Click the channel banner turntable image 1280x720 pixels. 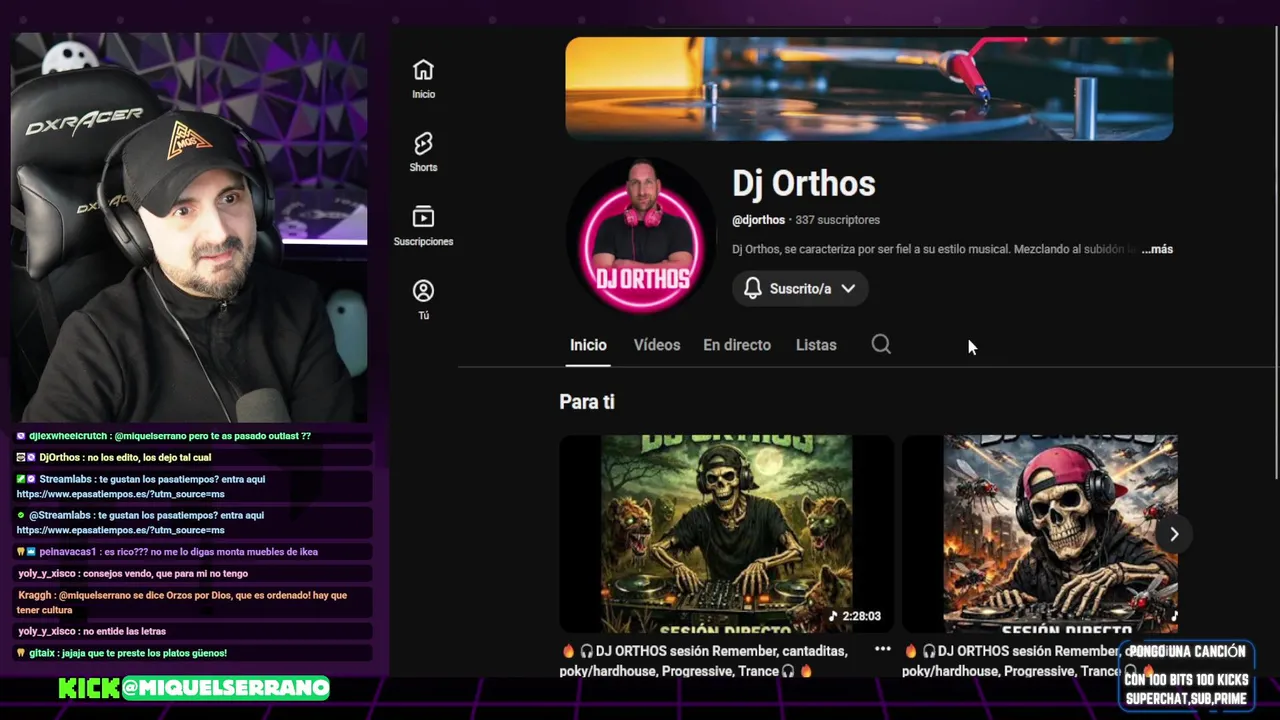point(869,89)
